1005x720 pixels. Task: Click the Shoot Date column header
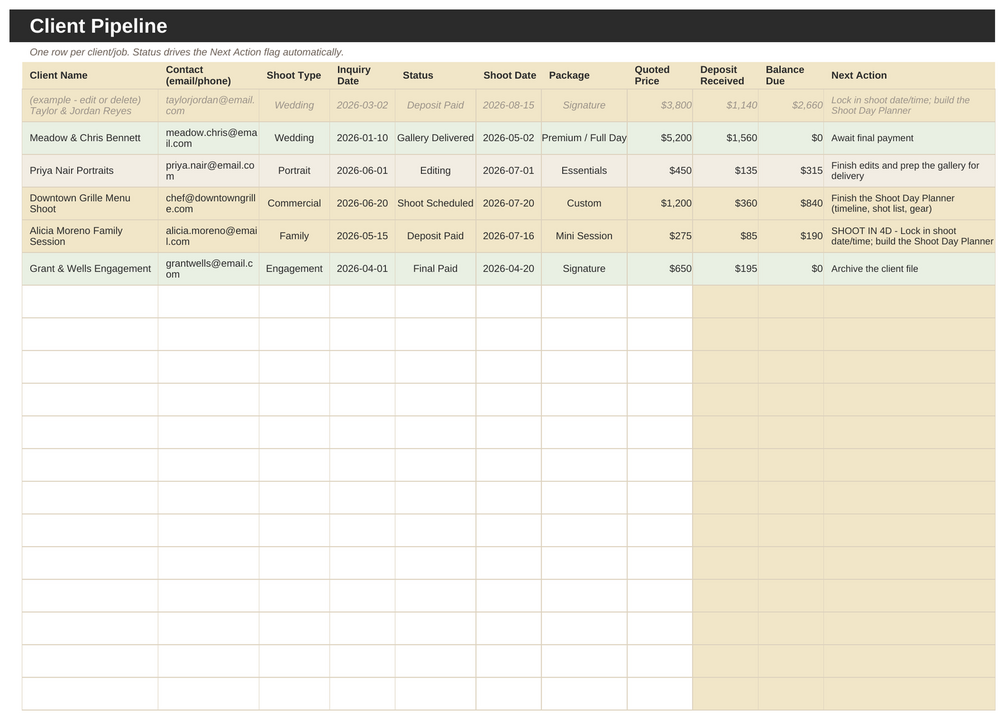(508, 75)
